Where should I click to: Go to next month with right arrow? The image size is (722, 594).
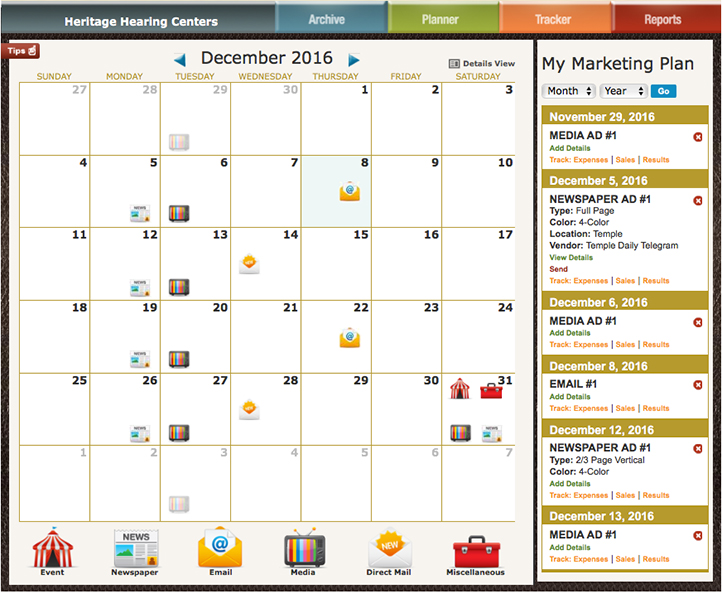pos(354,60)
